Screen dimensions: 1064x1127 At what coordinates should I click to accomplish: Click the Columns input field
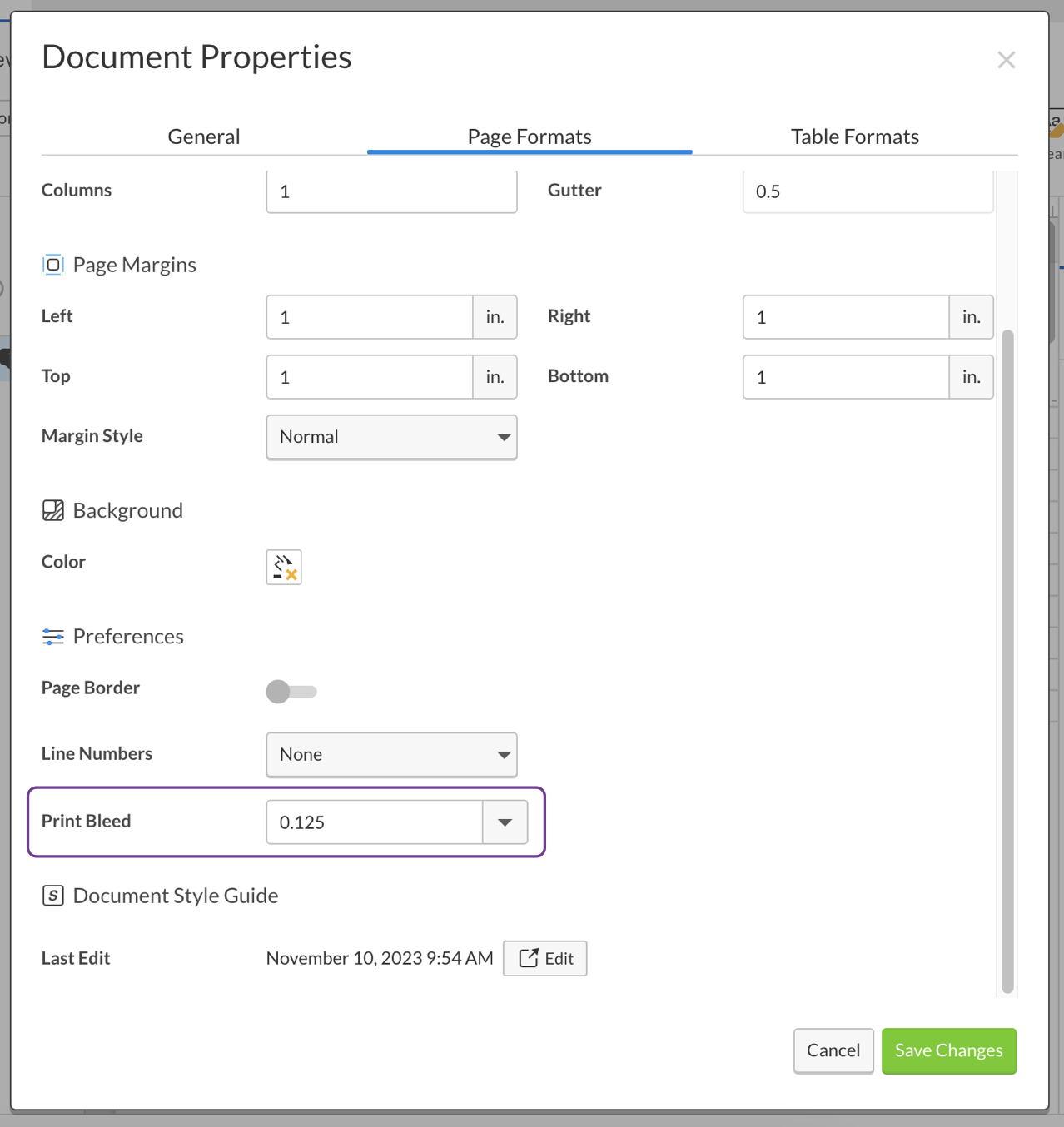coord(391,191)
